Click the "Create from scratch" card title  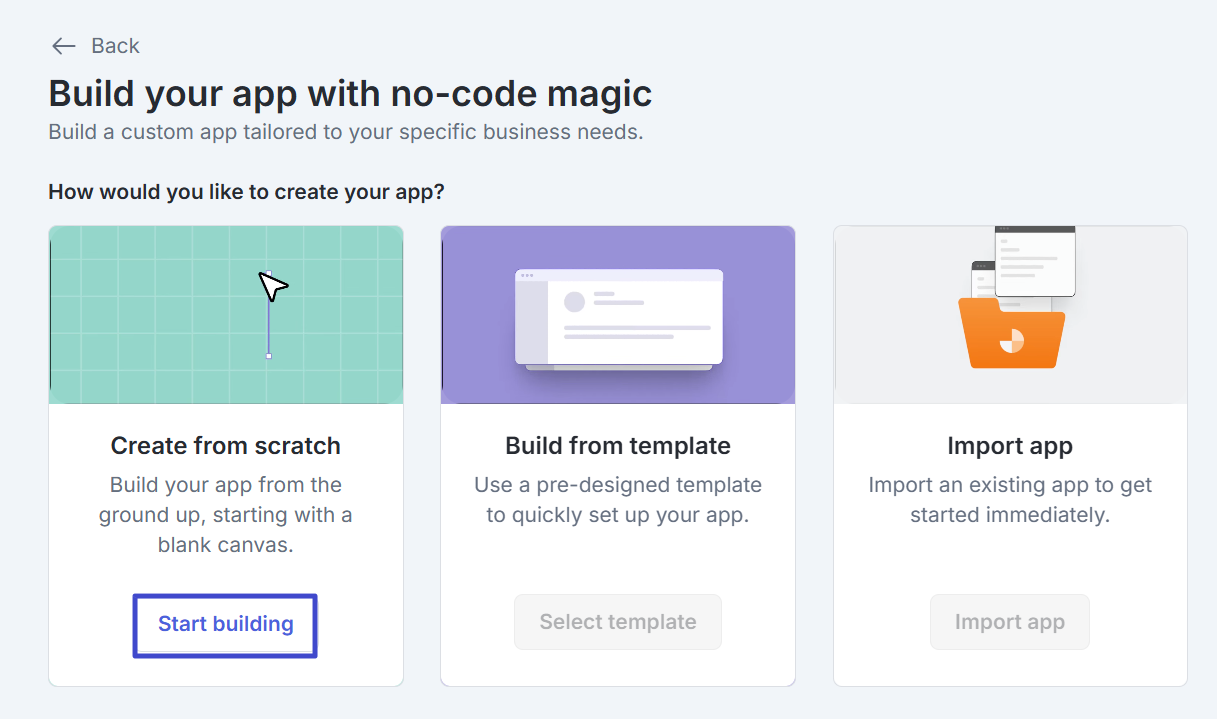coord(225,446)
